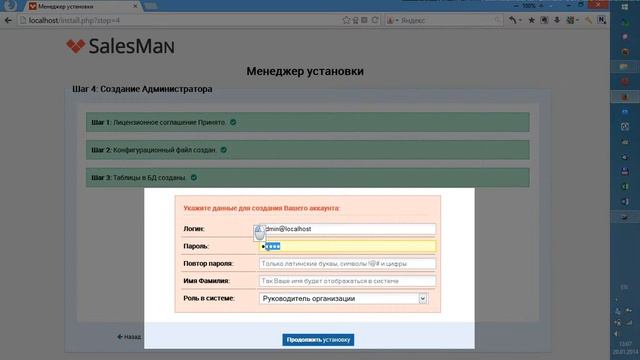The width and height of the screenshot is (640, 360).
Task: Click the Шаг 3 database tables row
Action: [307, 178]
